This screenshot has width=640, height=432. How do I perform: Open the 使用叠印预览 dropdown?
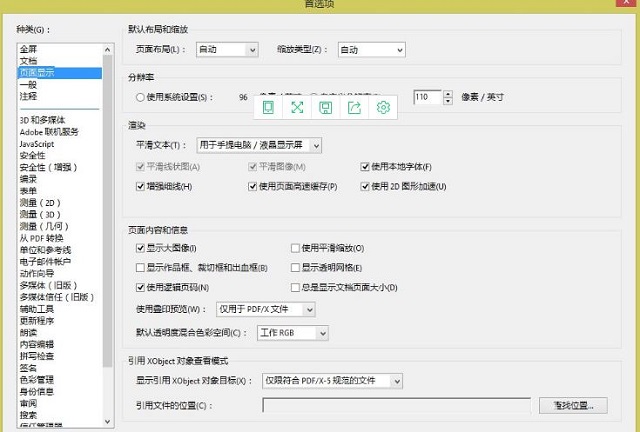pyautogui.click(x=265, y=310)
